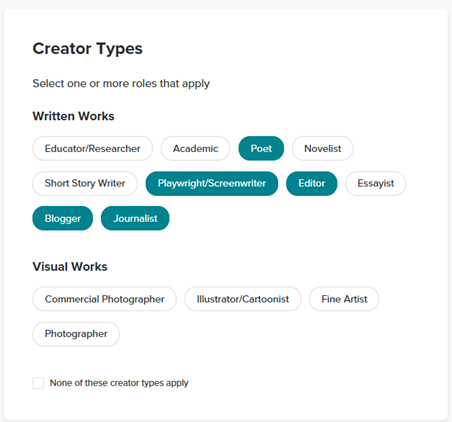Click 'Select one or more roles' instruction text
The image size is (452, 422).
[x=121, y=83]
